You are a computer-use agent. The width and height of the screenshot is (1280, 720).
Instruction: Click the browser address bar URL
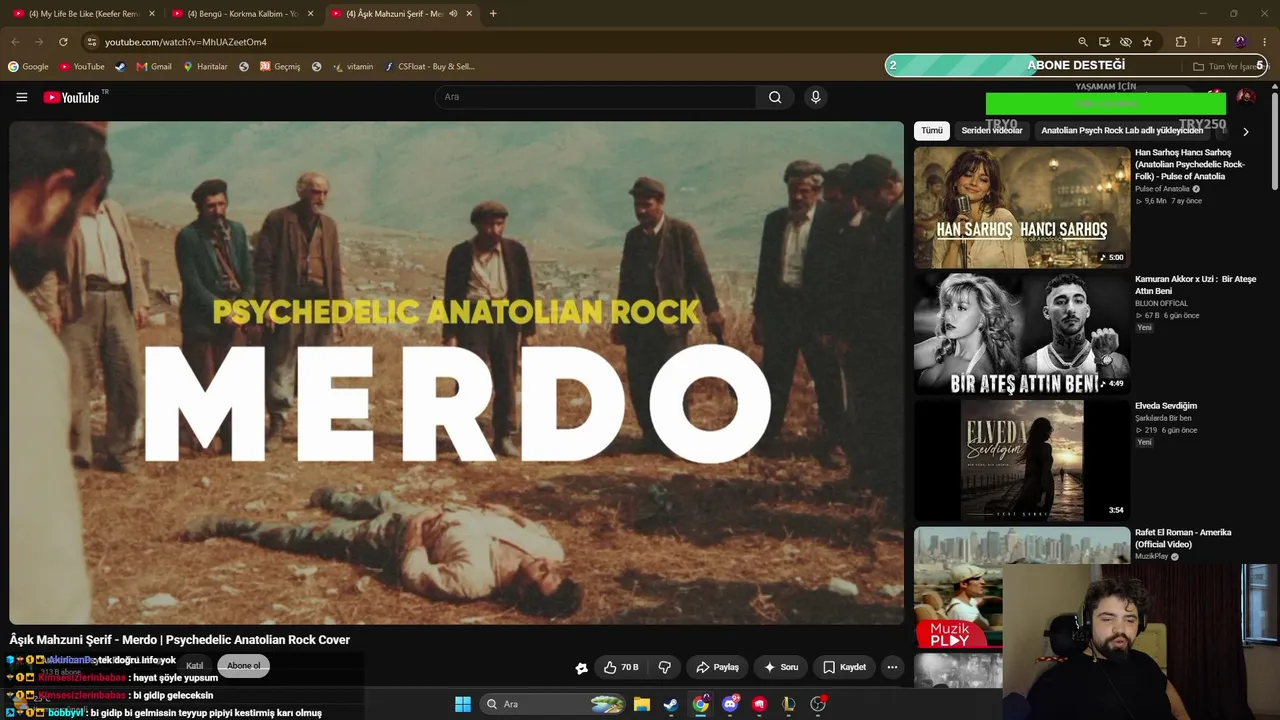coord(186,42)
